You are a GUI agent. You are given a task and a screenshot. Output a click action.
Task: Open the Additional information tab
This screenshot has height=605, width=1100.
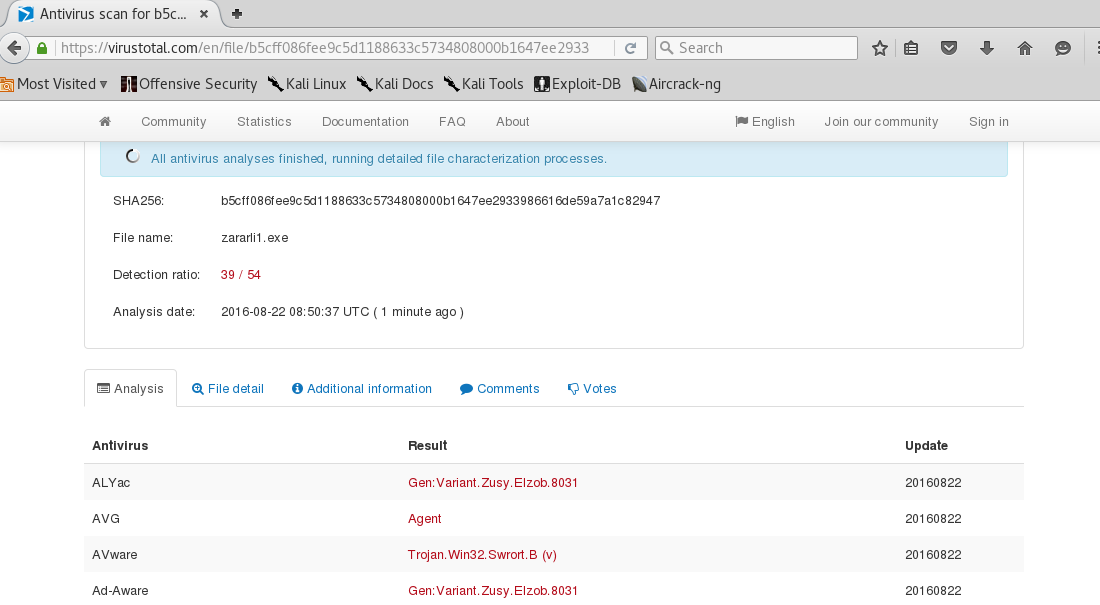(362, 389)
